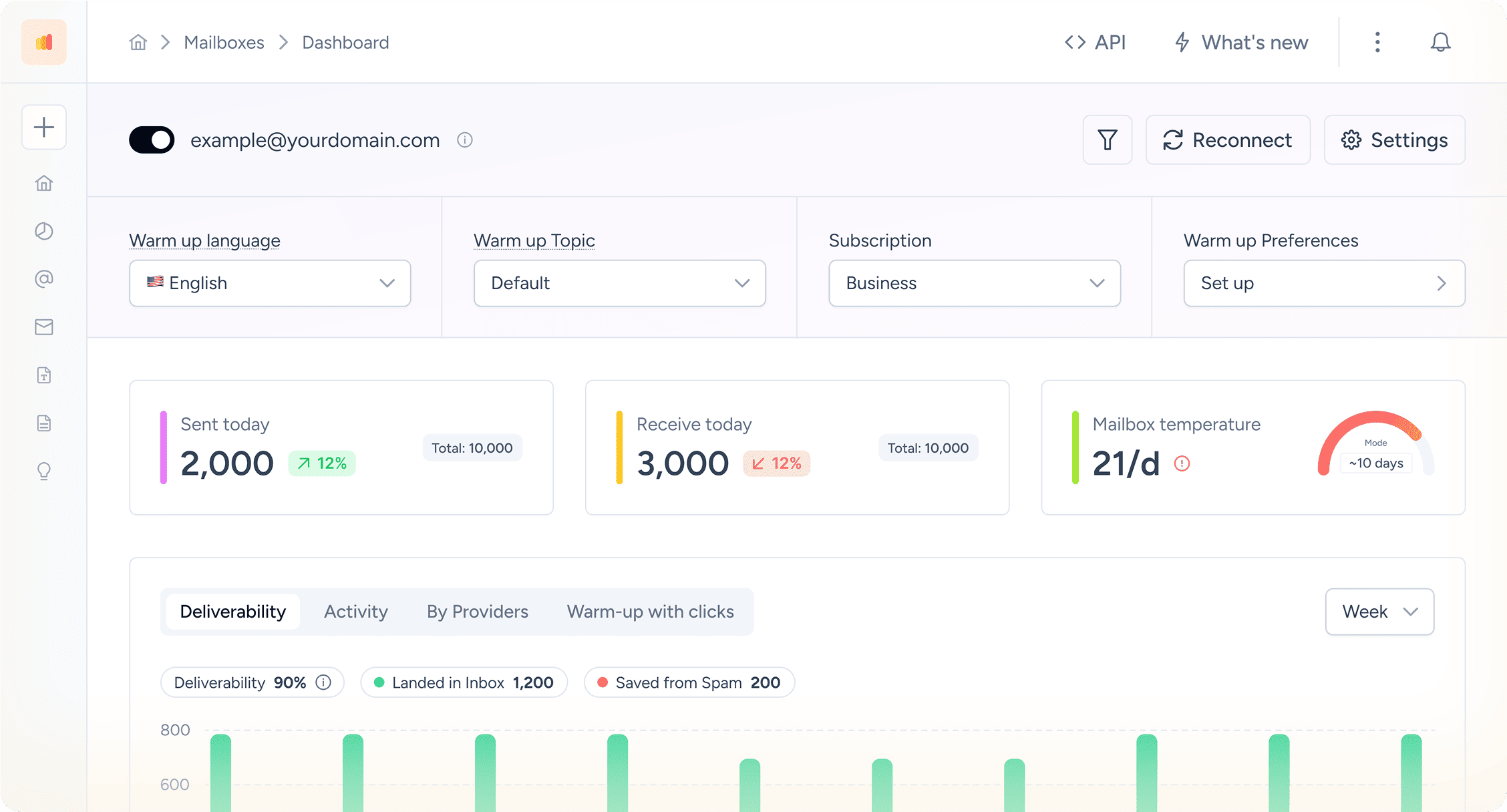Viewport: 1507px width, 812px height.
Task: Expand Warm up Preferences Set up
Action: pos(1325,283)
